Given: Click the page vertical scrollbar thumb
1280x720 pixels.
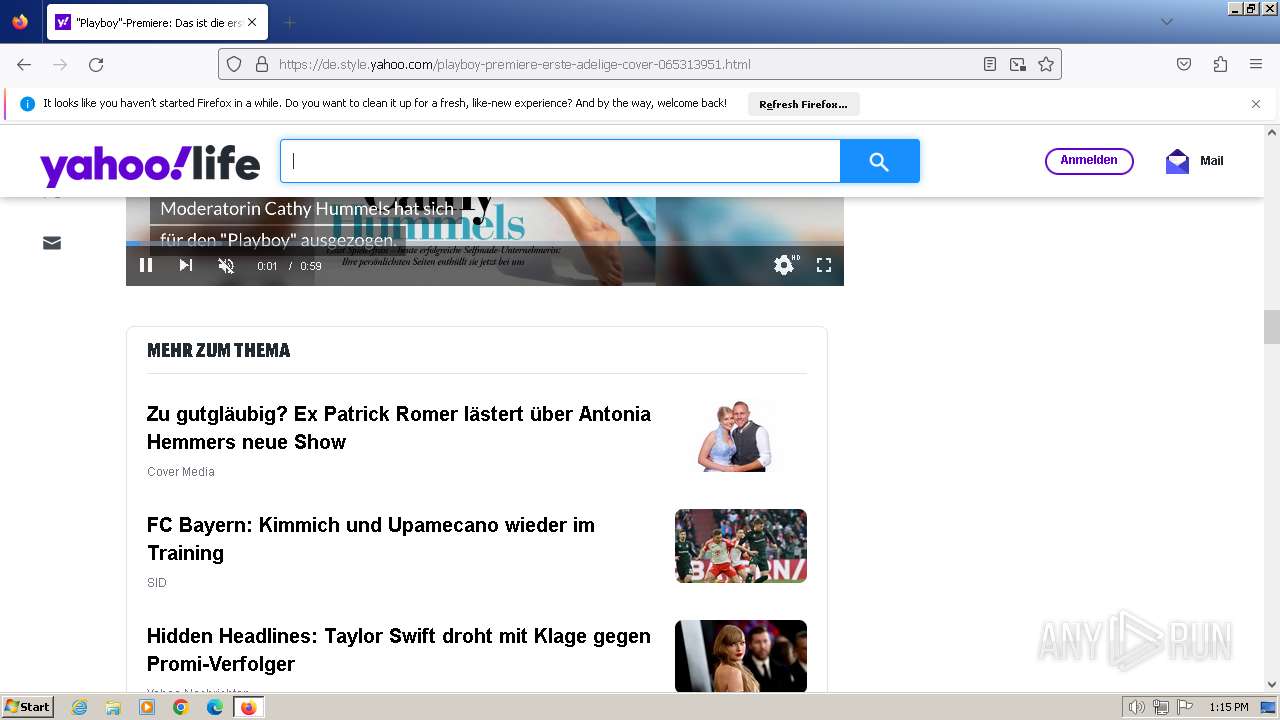Looking at the screenshot, I should 1272,327.
